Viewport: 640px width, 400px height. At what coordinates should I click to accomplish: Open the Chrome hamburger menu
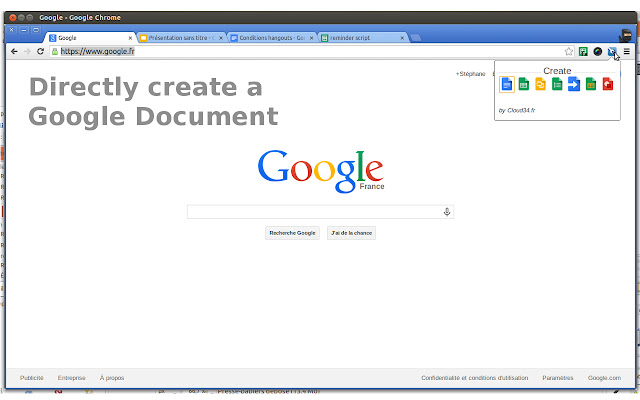click(627, 51)
